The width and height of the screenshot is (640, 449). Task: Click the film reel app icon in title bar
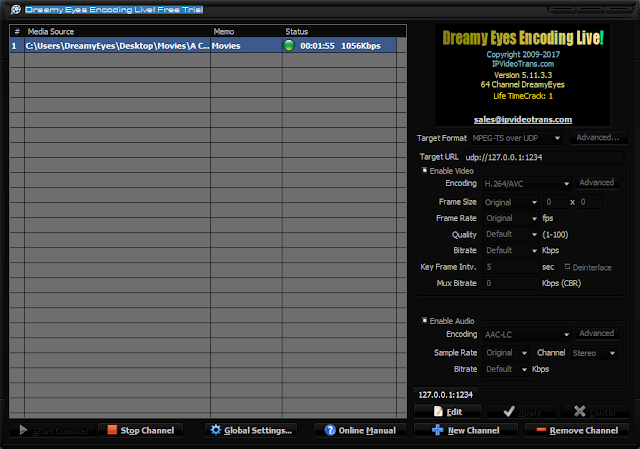tap(16, 9)
